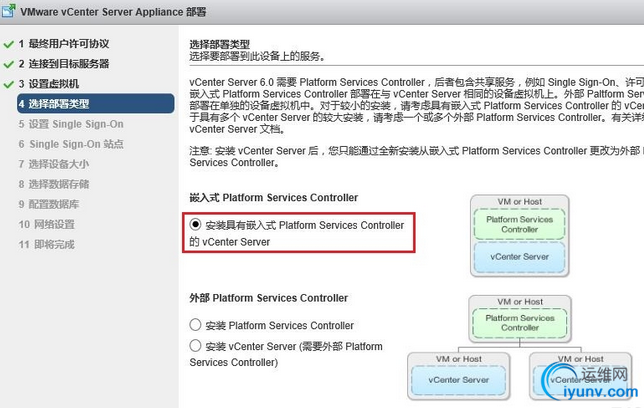Viewport: 644px width, 408px height.
Task: Click the green checkmark beside 最终用户许可协议
Action: point(8,44)
